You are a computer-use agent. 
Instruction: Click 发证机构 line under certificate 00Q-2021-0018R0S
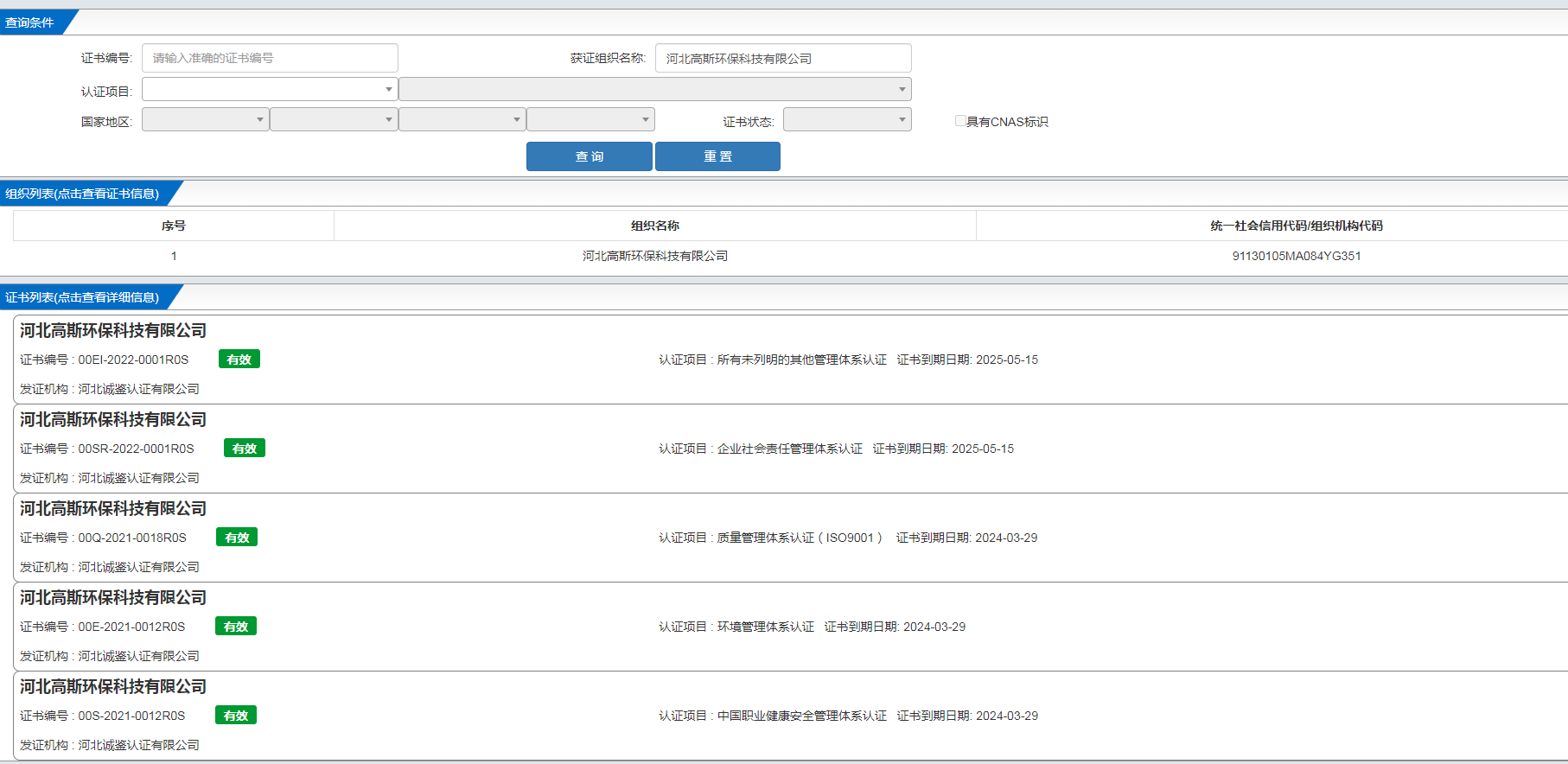pos(110,567)
